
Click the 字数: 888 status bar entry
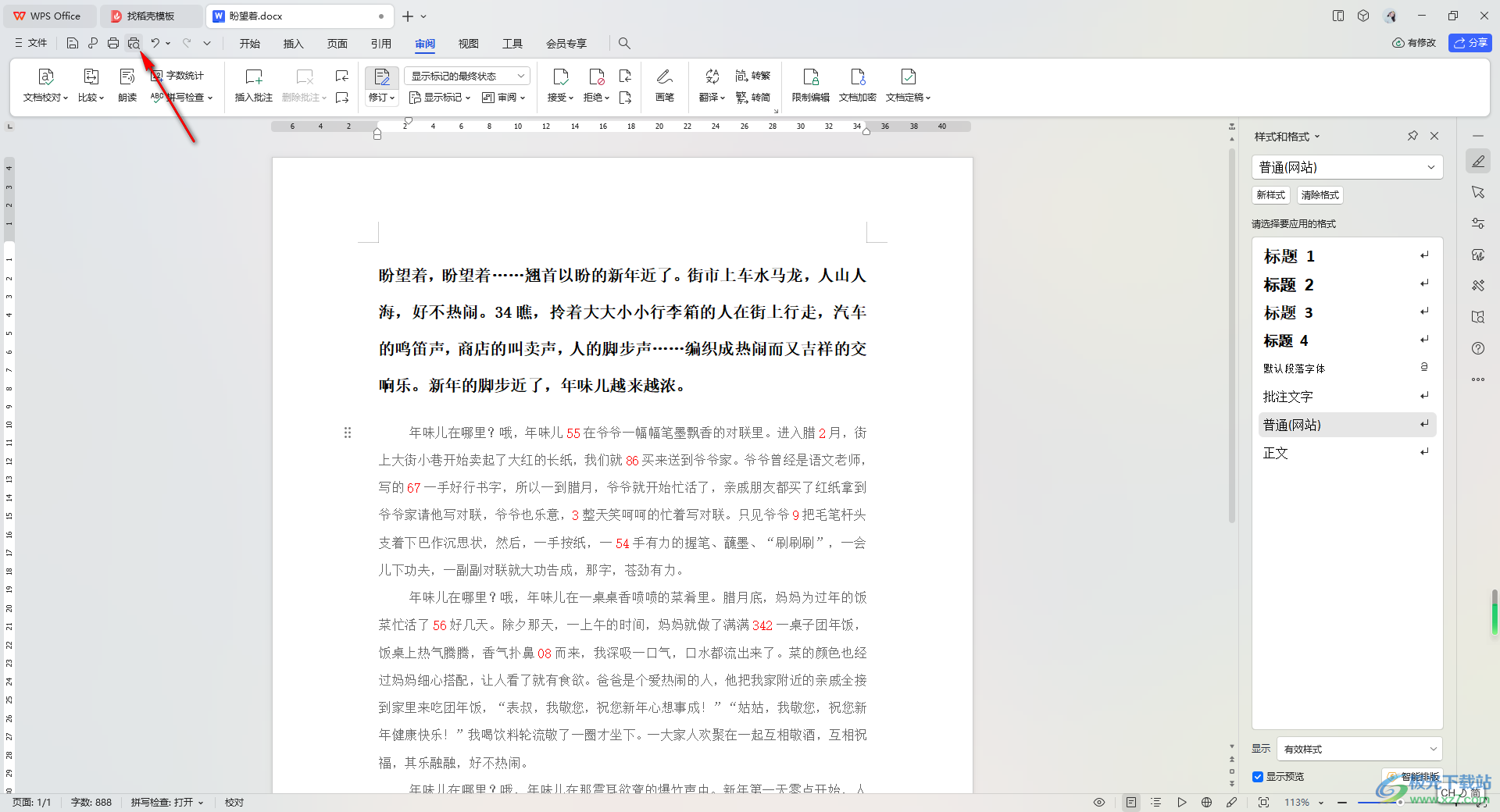pos(91,802)
